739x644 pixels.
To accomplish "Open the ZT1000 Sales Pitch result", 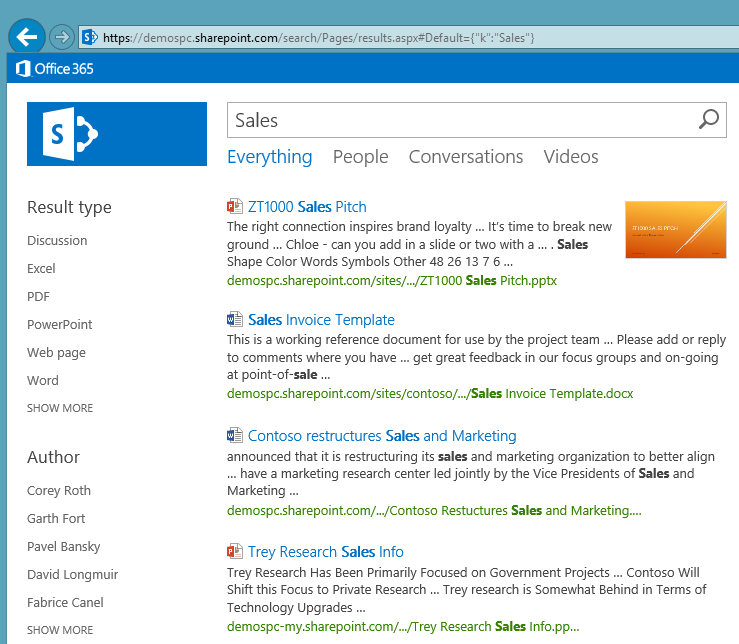I will coord(307,207).
